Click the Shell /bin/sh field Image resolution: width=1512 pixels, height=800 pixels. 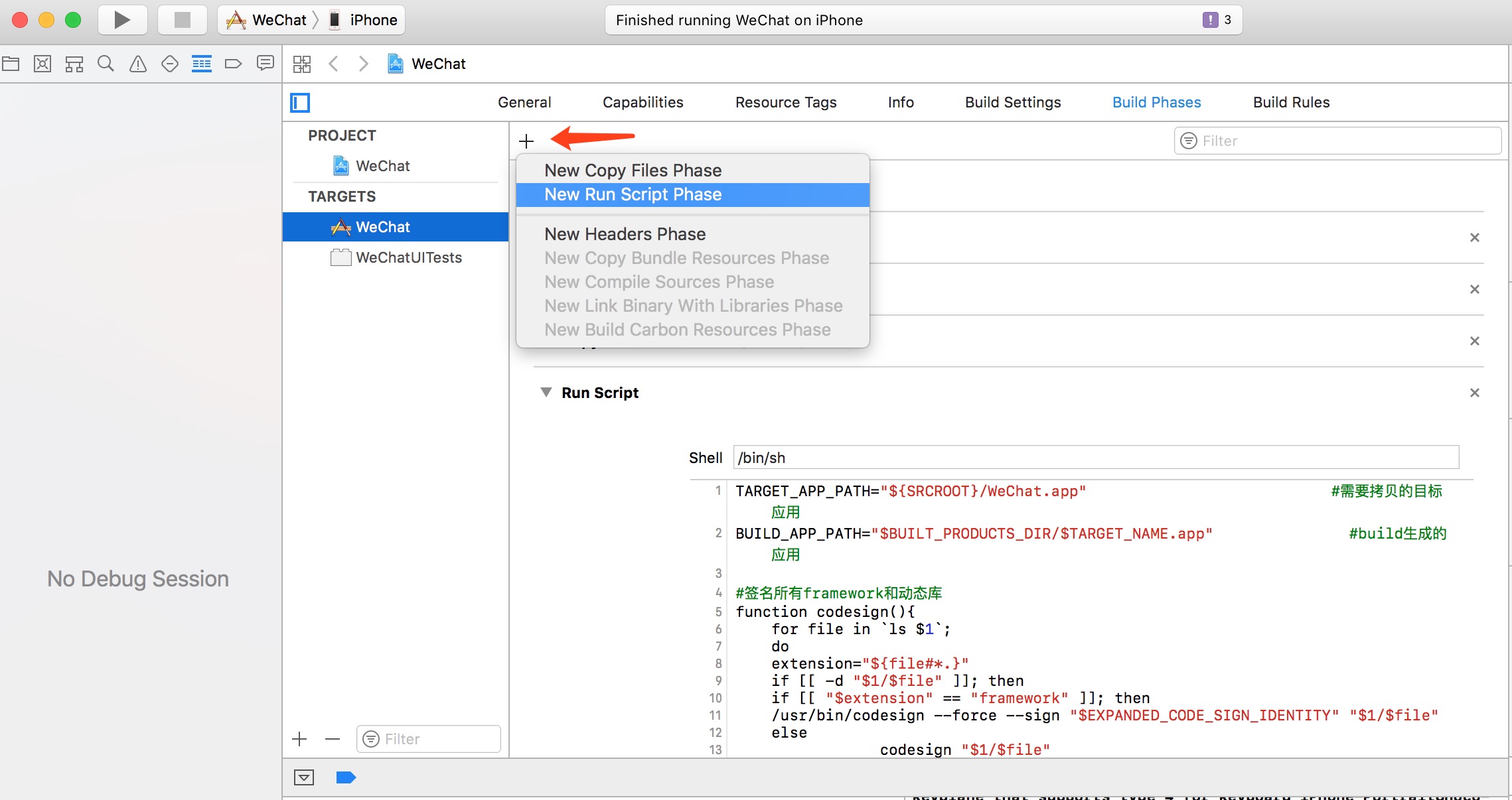[x=1096, y=458]
